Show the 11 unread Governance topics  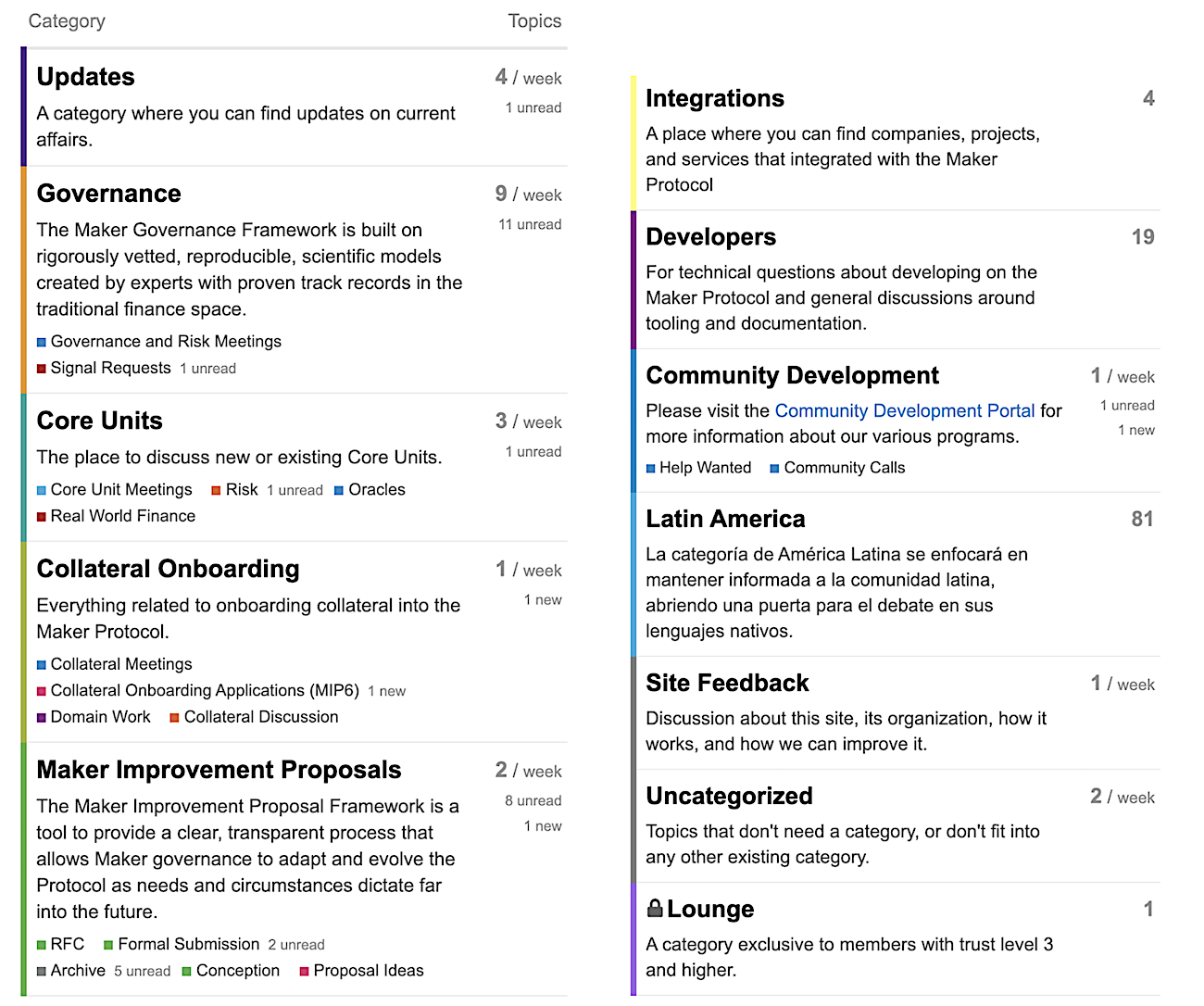530,224
